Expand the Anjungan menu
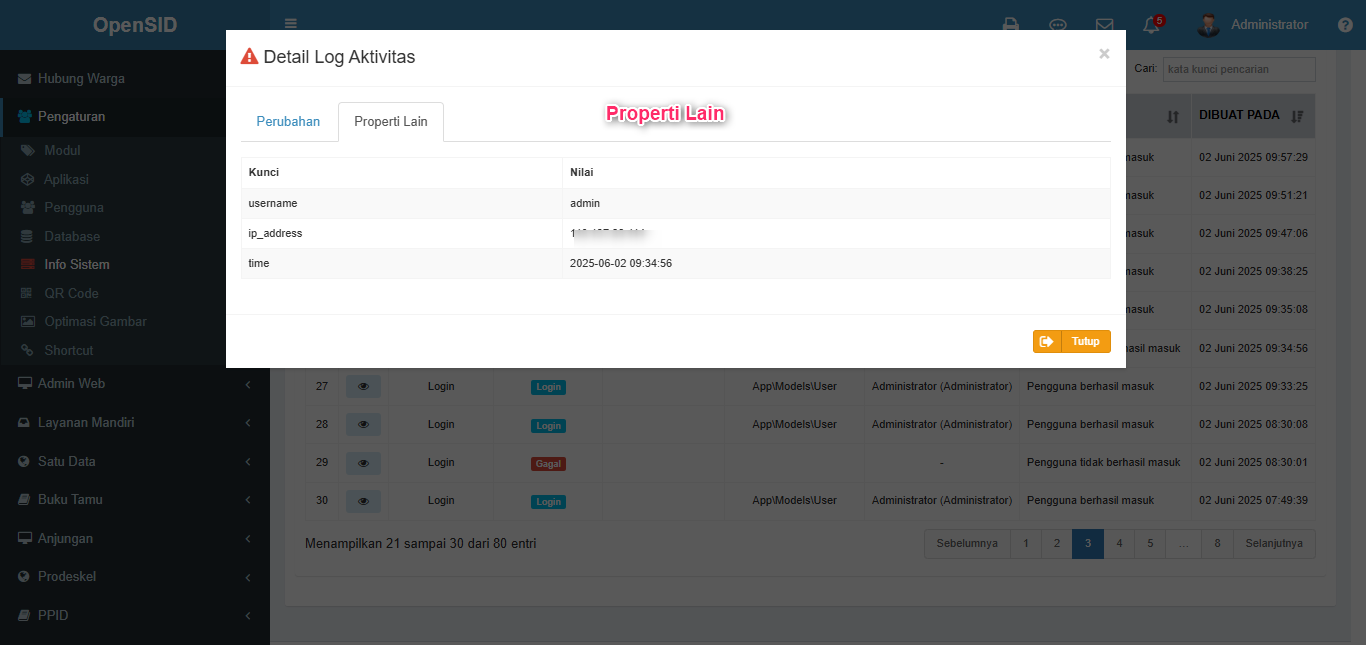The image size is (1366, 645). pos(135,538)
